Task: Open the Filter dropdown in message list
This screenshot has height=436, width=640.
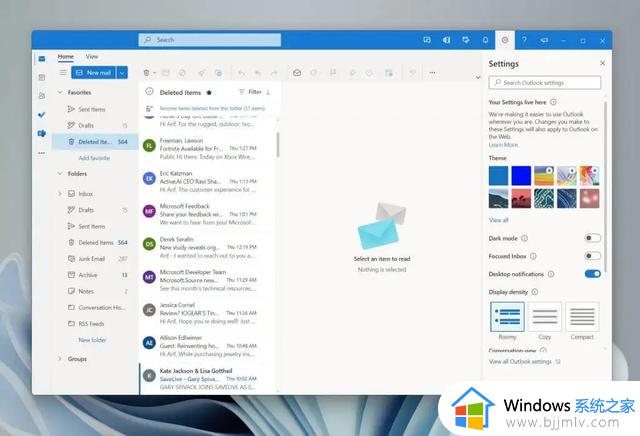Action: pyautogui.click(x=250, y=92)
